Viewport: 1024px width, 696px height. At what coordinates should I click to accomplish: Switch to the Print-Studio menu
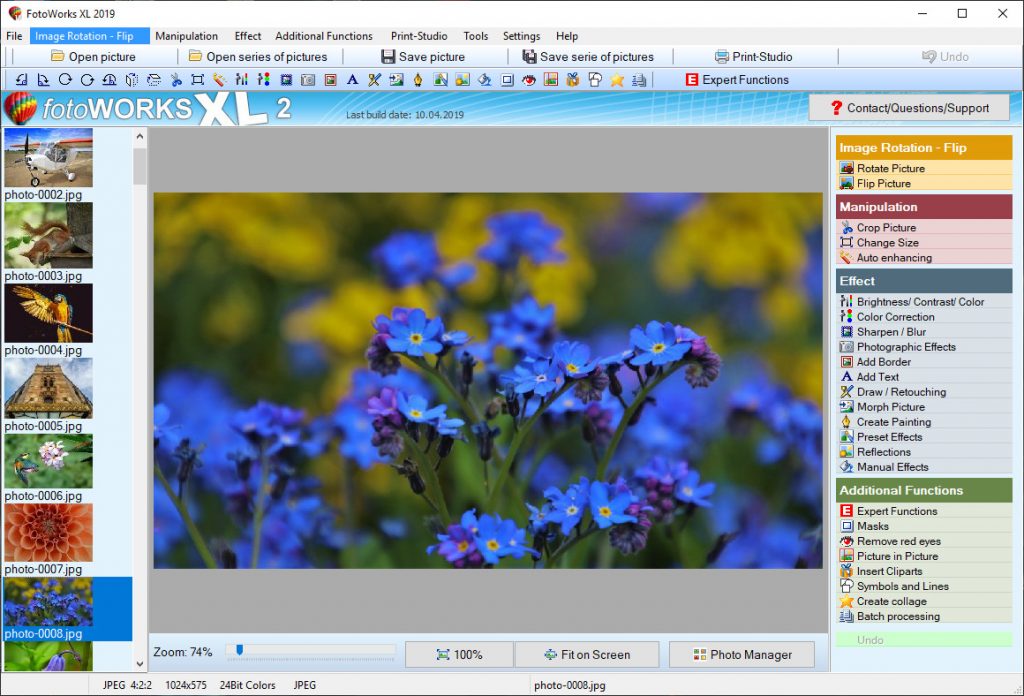click(x=418, y=35)
